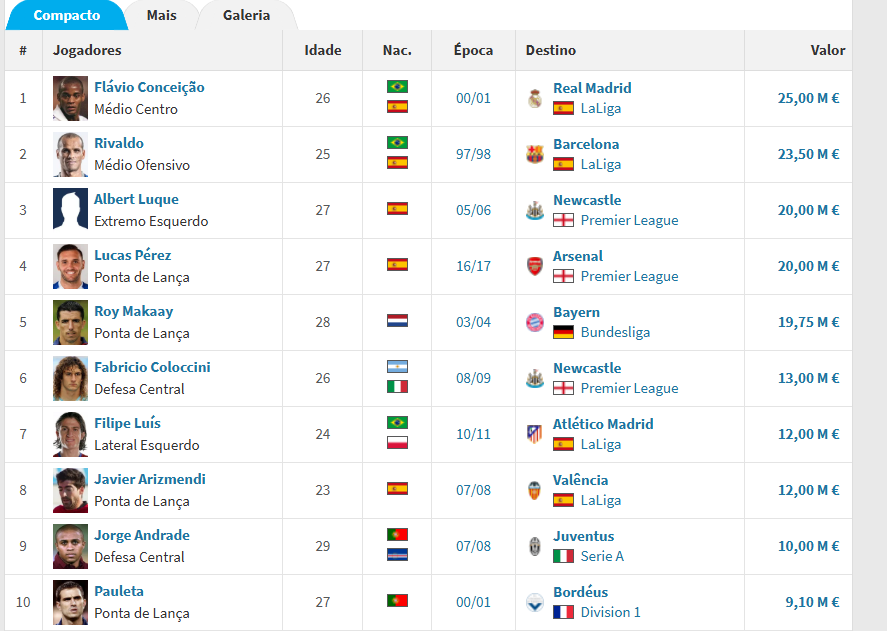Click the Atlético Madrid crest icon

pos(535,434)
